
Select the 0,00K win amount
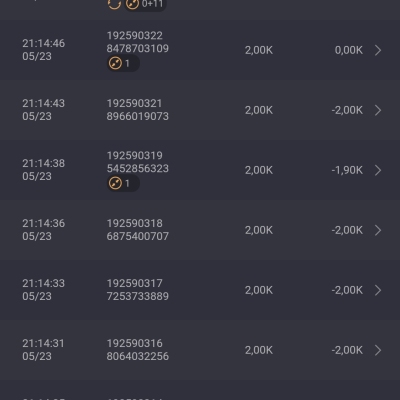(349, 50)
